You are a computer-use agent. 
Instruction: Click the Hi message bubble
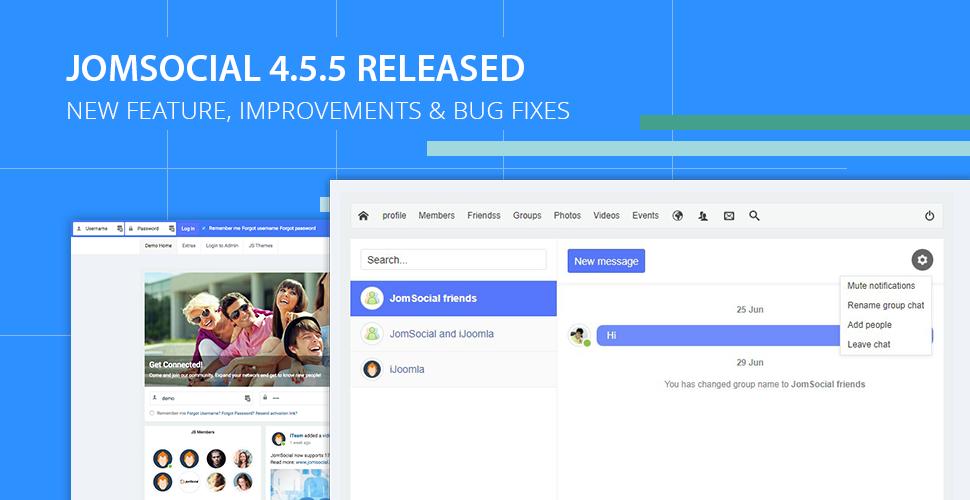tap(718, 335)
